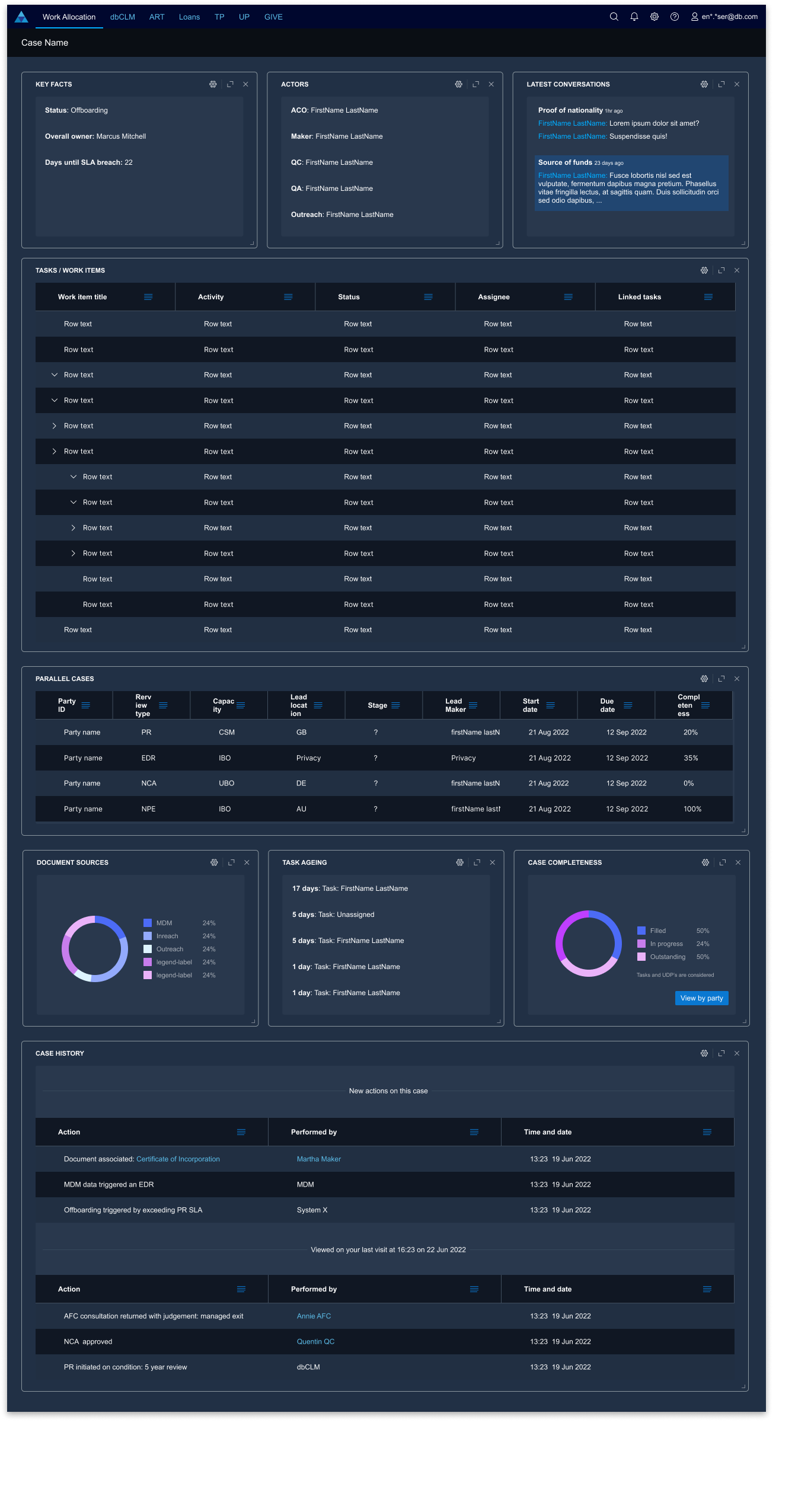Click the Document Sources donut chart
The width and height of the screenshot is (811, 1512).
pos(95,949)
